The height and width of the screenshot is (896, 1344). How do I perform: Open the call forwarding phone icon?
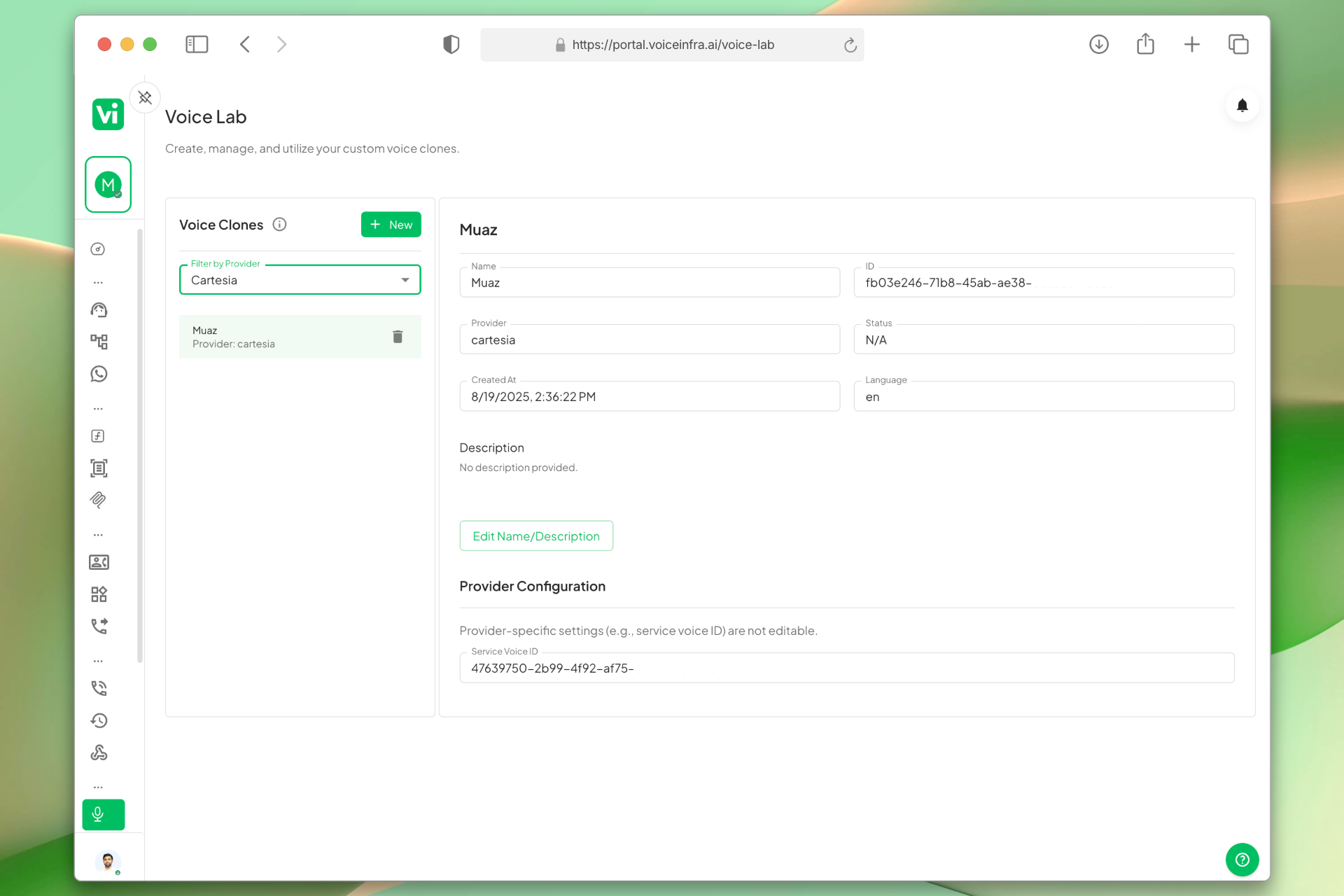pos(99,626)
